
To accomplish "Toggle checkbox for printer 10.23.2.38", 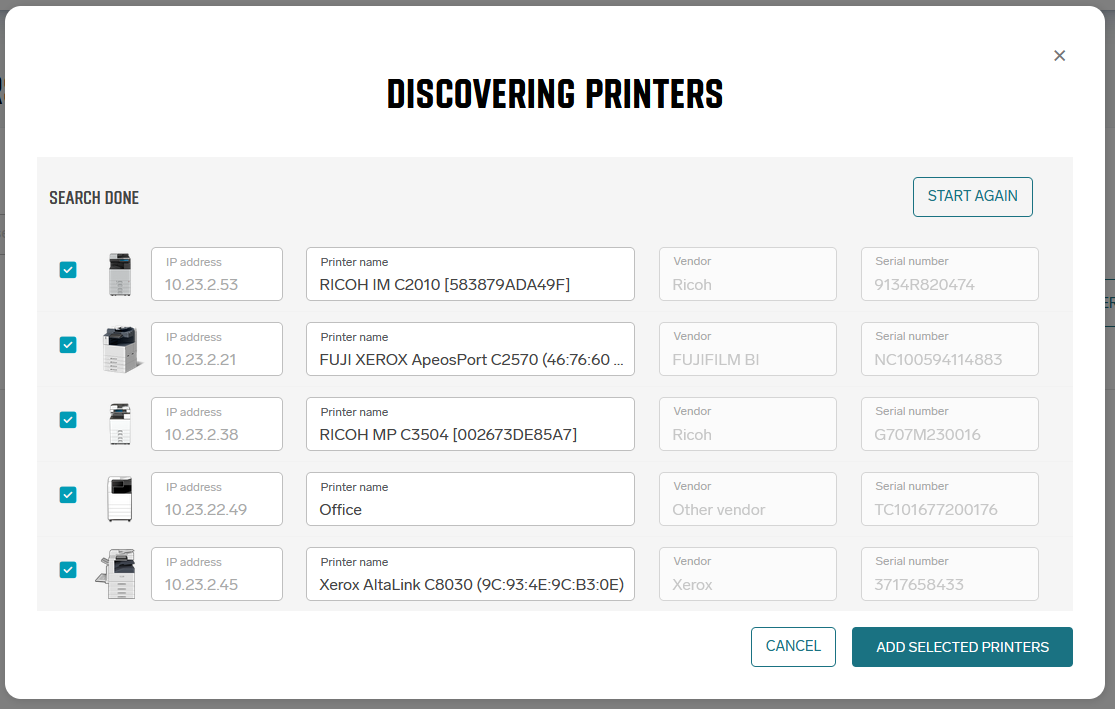I will [x=68, y=420].
